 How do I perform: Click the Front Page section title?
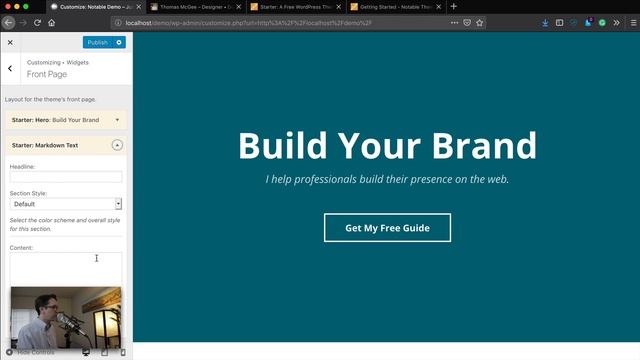tap(47, 74)
